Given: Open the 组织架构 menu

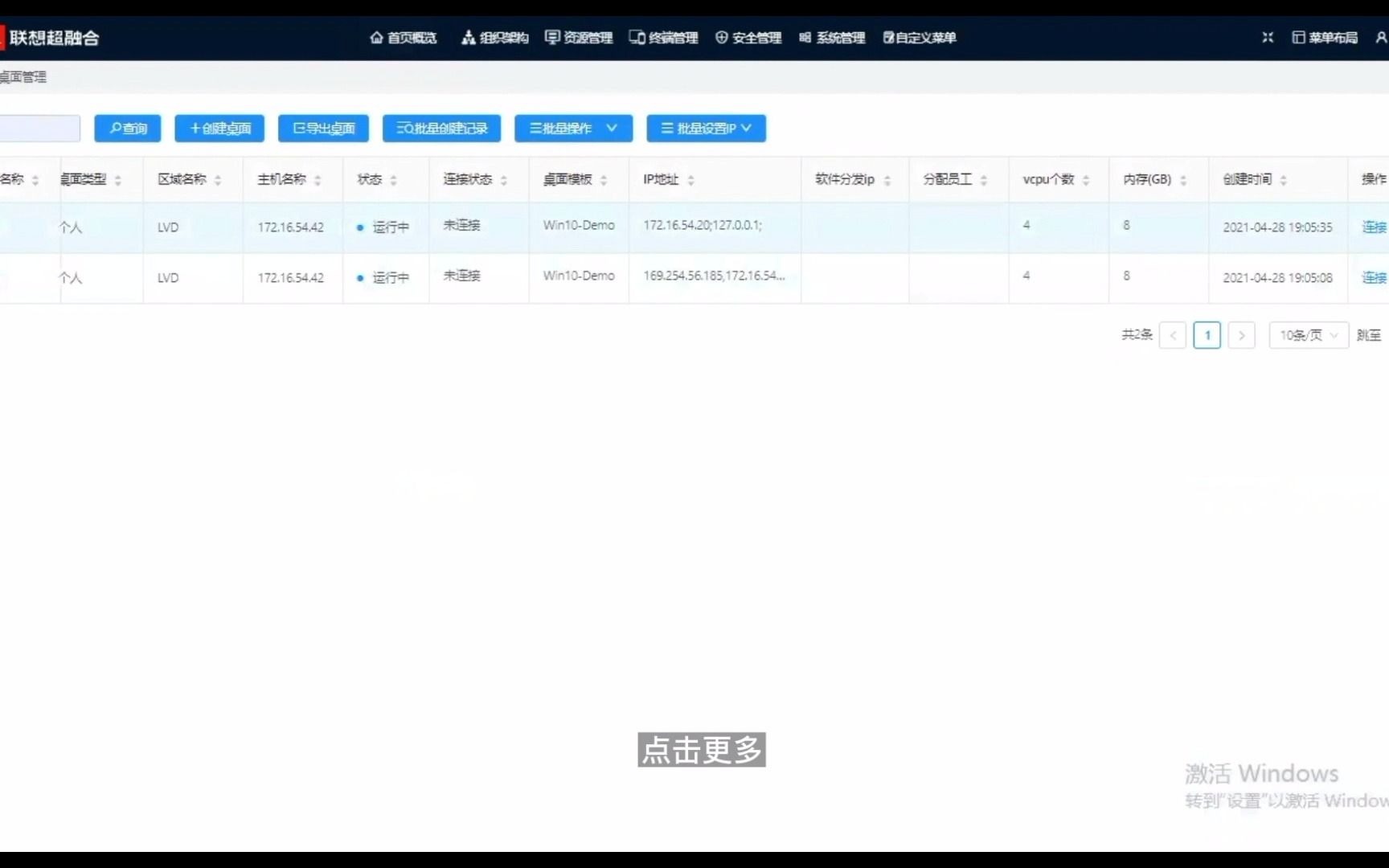Looking at the screenshot, I should point(494,38).
